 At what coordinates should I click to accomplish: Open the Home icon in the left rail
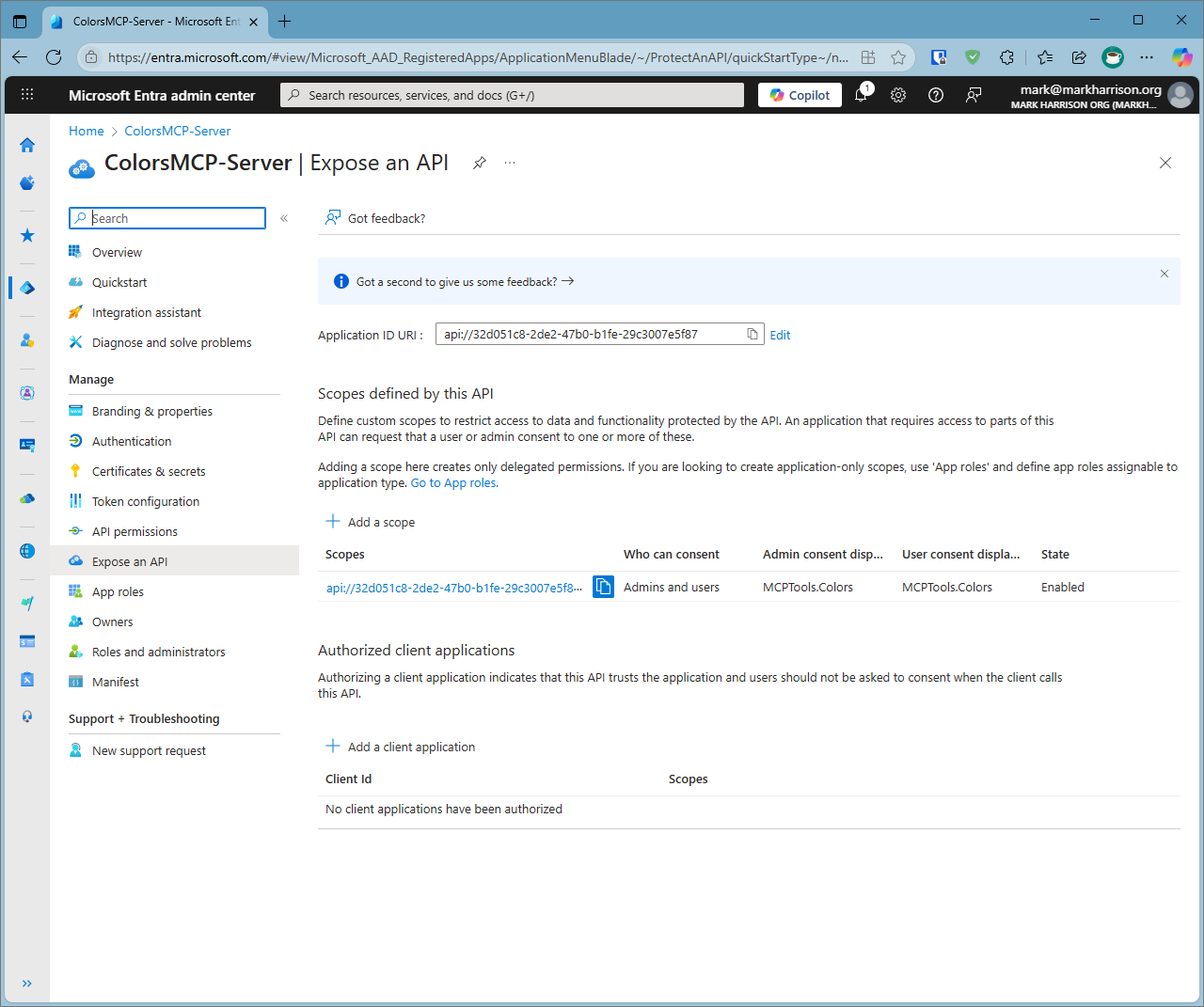tap(26, 146)
